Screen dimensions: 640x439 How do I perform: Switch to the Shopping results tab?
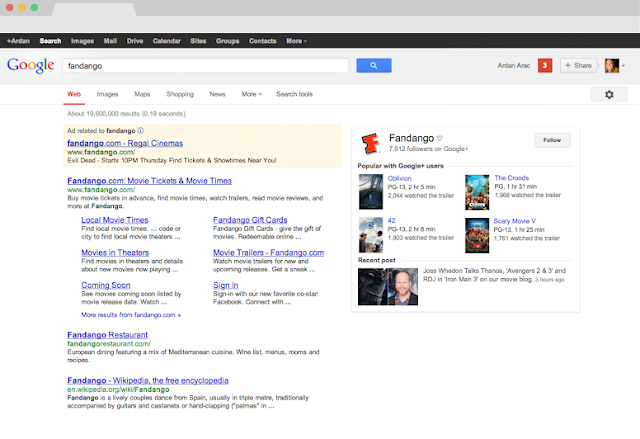pyautogui.click(x=180, y=94)
